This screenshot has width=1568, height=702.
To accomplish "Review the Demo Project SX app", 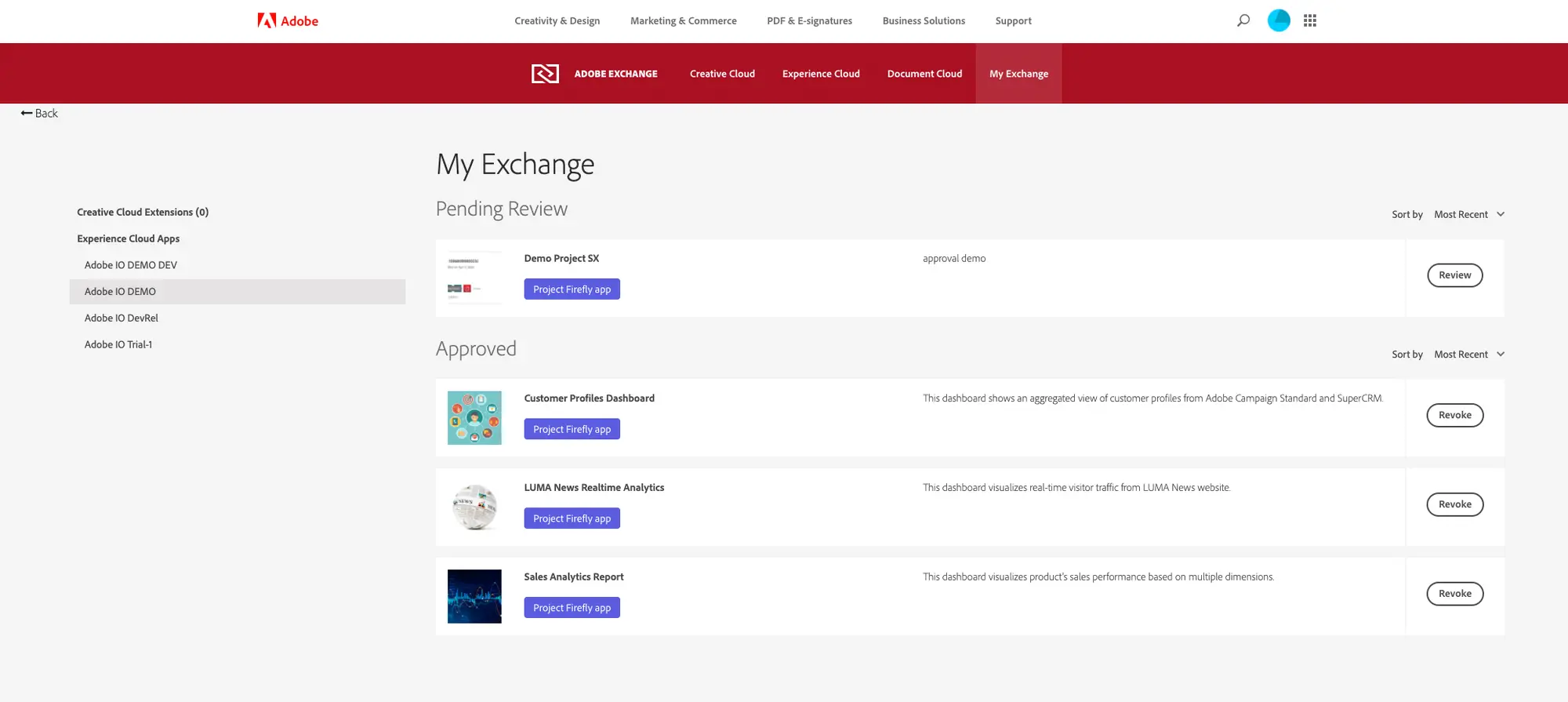I will 1454,275.
